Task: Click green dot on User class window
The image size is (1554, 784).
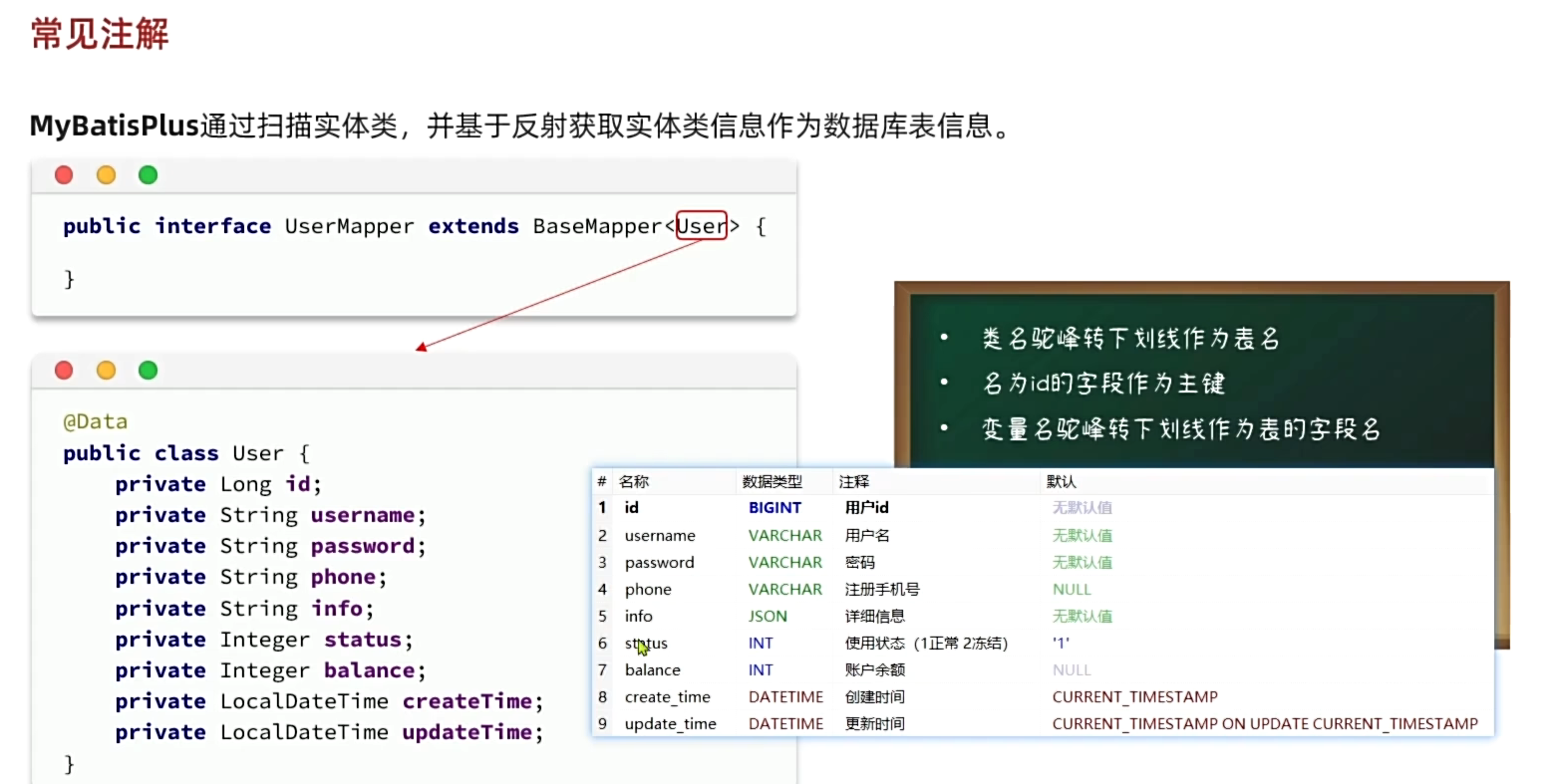Action: click(x=148, y=371)
